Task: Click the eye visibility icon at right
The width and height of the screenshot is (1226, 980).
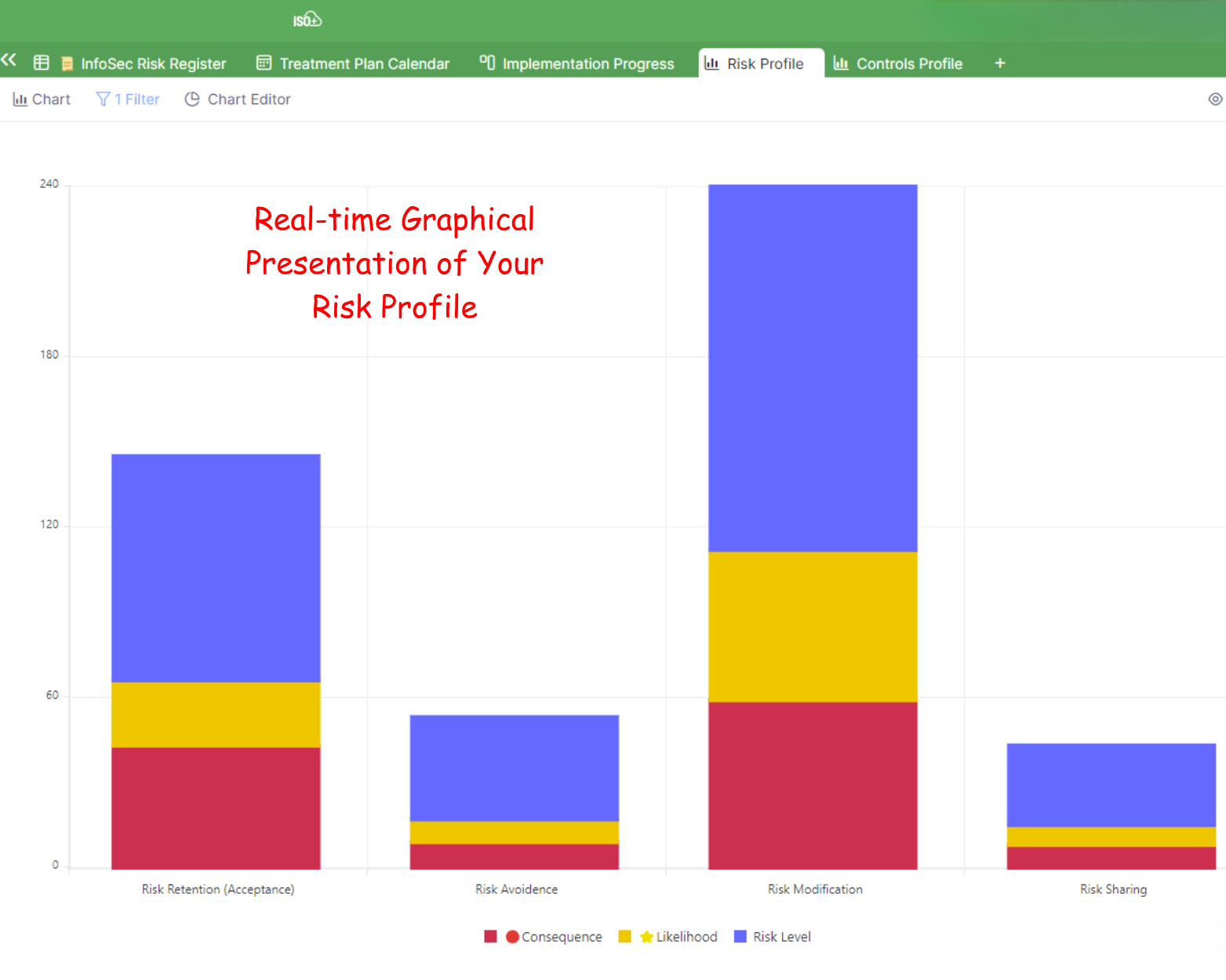Action: [1215, 100]
